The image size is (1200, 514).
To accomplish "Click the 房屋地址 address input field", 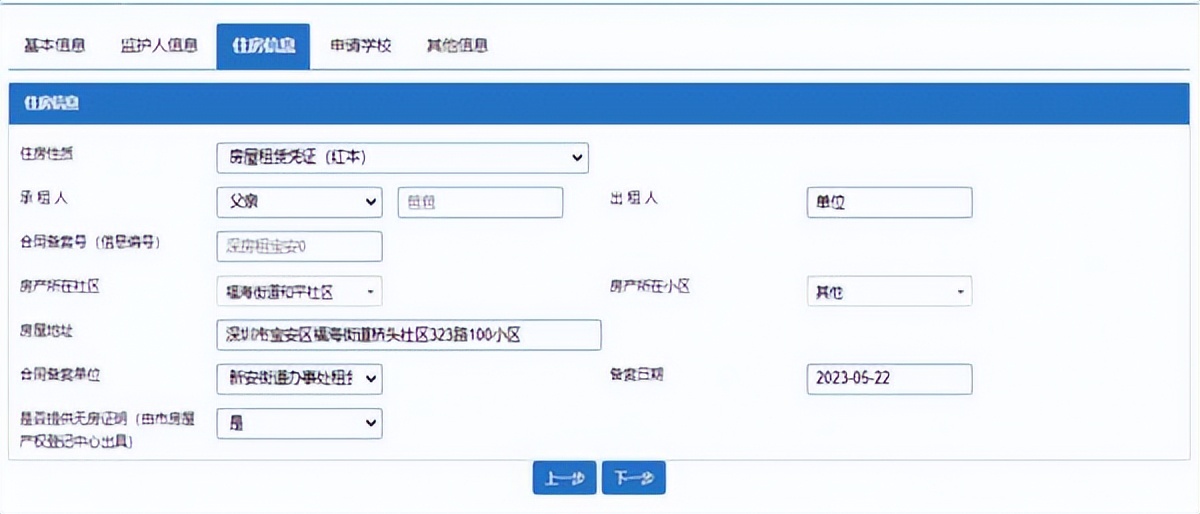I will point(408,335).
